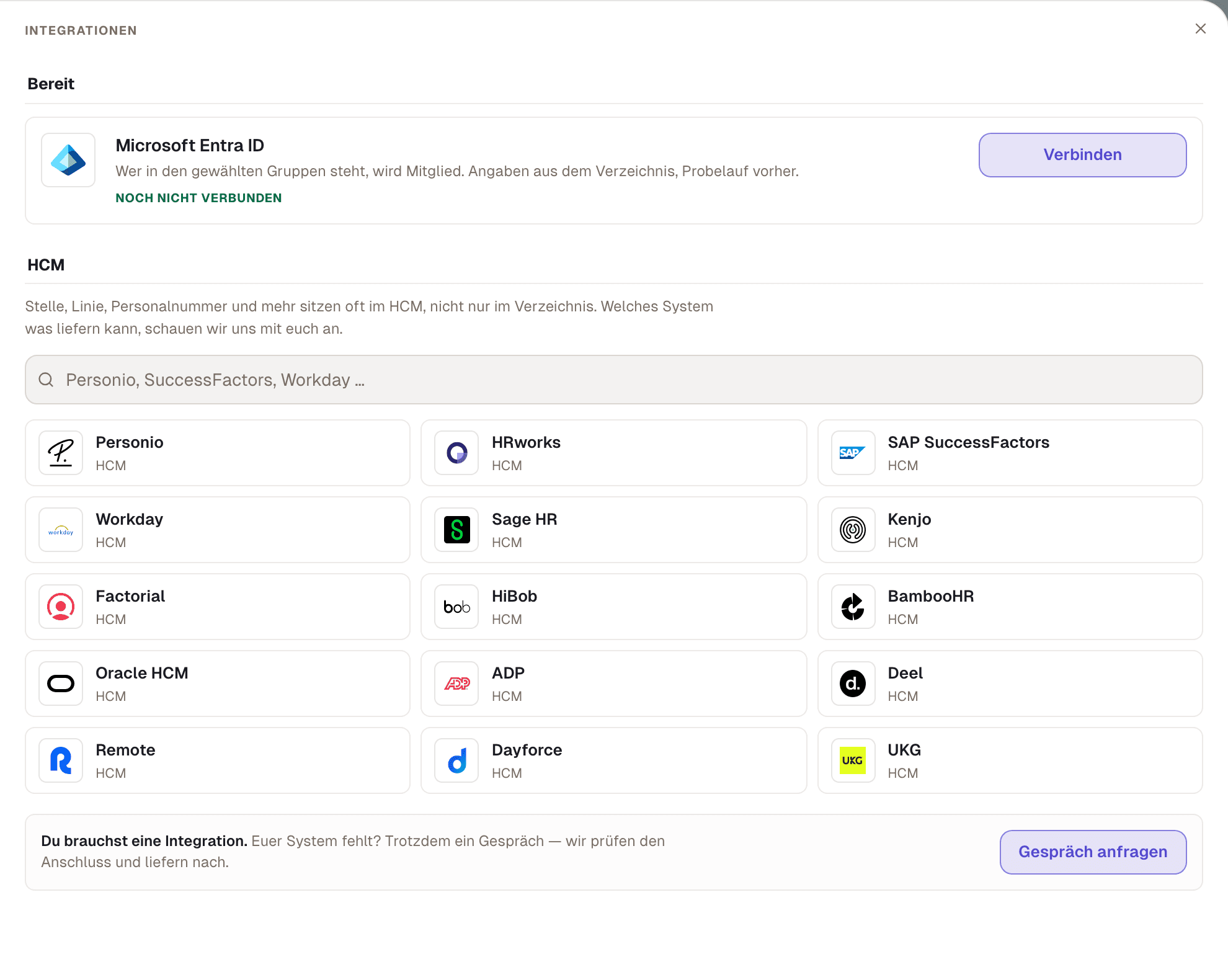Click the Kenjo logo icon
1228x980 pixels.
click(853, 530)
